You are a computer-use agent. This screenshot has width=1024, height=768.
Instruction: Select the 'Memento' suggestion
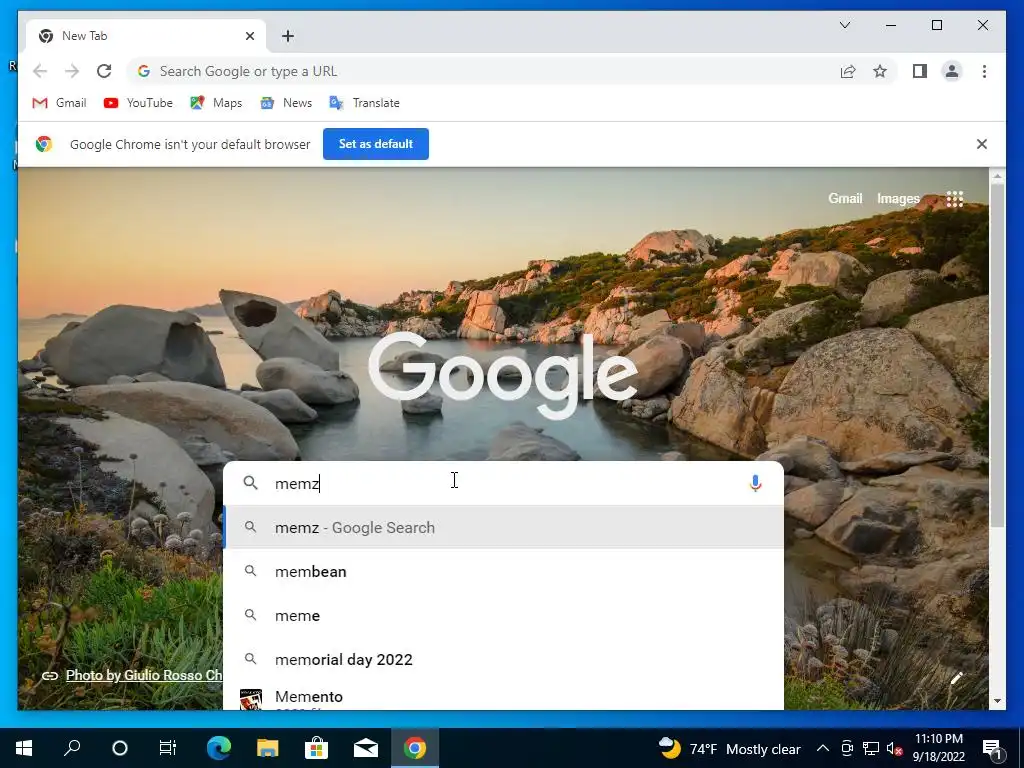(503, 697)
